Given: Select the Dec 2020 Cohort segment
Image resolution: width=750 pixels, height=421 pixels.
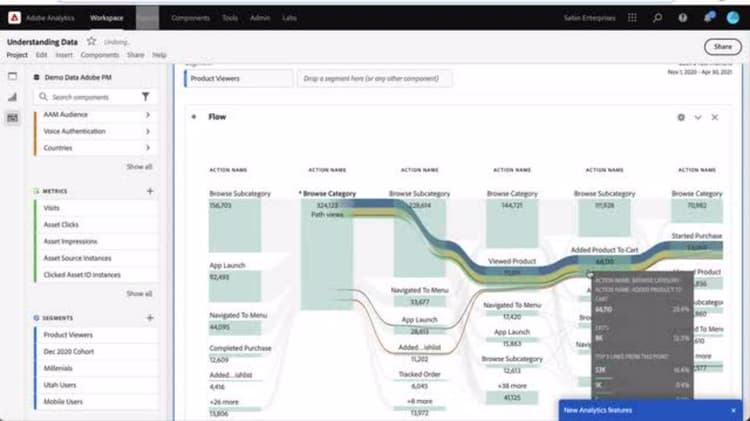Looking at the screenshot, I should 97,352.
